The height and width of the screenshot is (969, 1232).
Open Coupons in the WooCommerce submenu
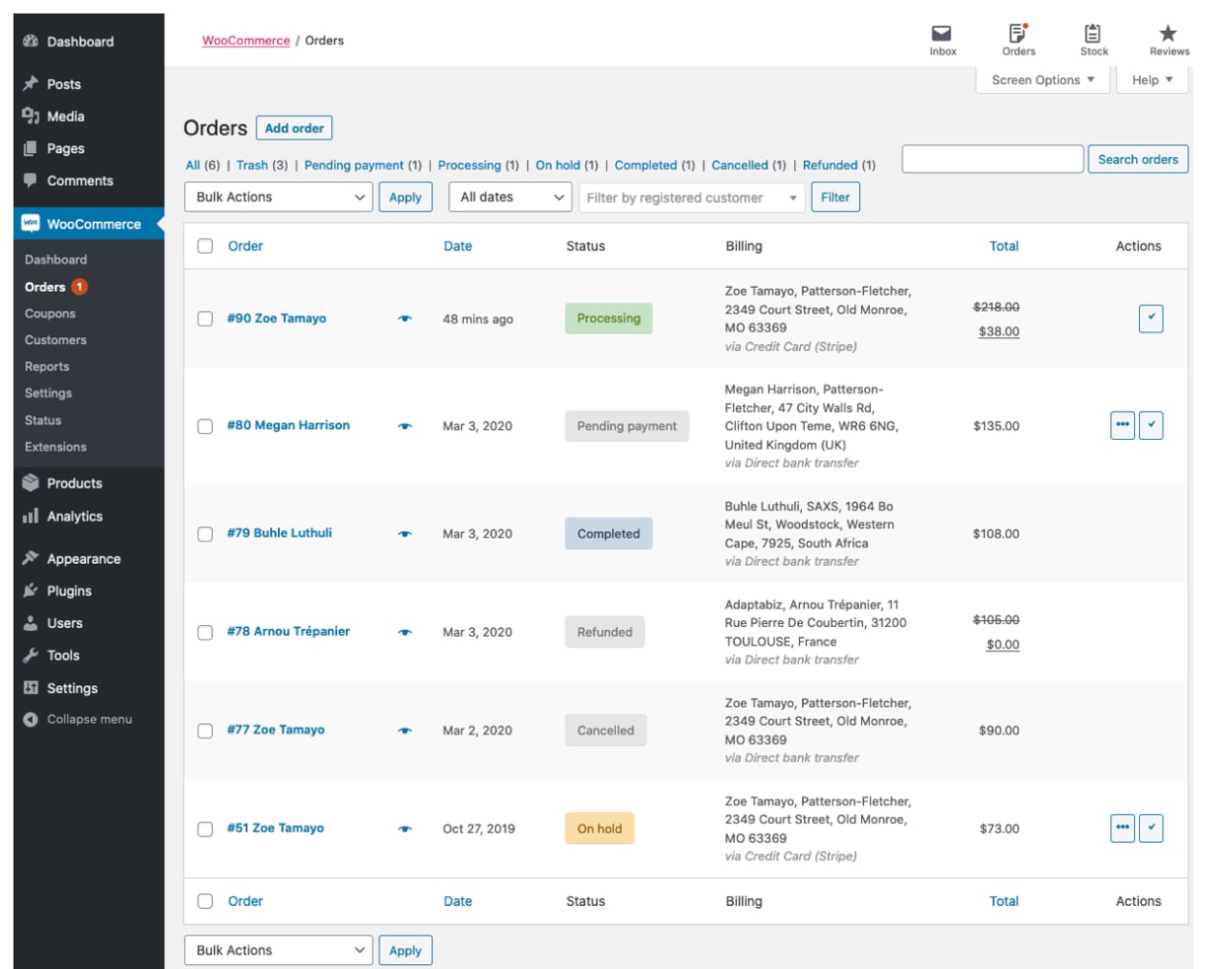coord(50,314)
